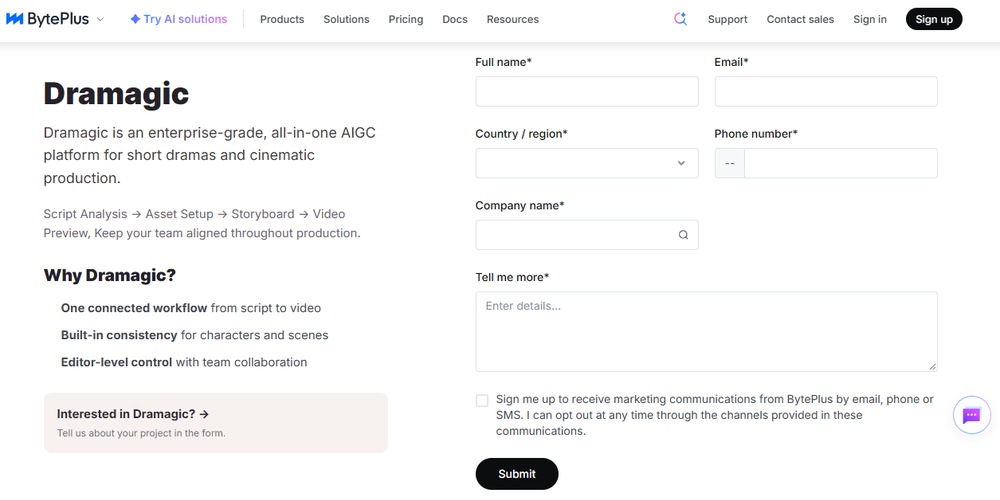Open the Docs menu item

pyautogui.click(x=455, y=19)
